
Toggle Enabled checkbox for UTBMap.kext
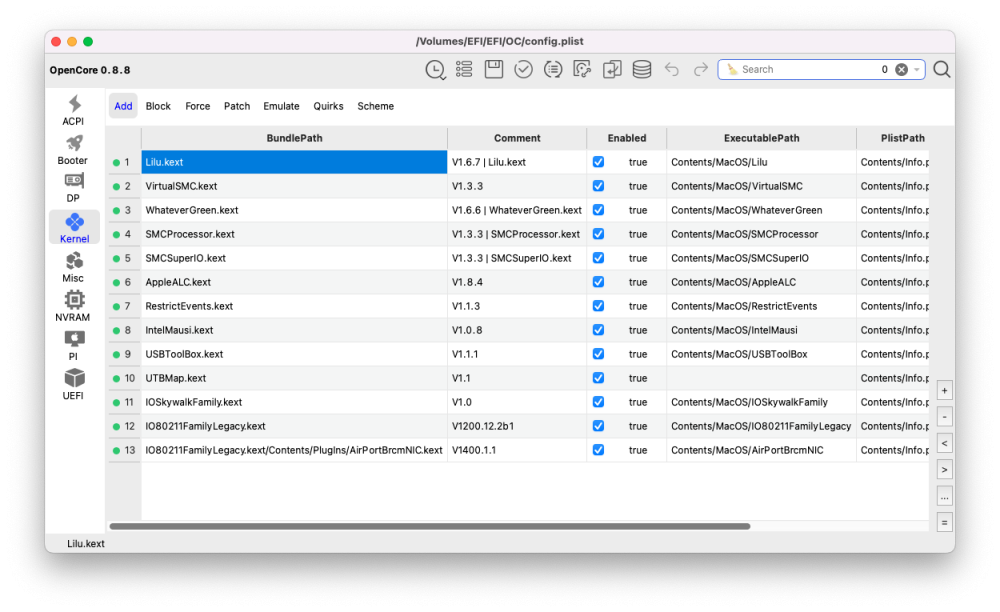598,378
